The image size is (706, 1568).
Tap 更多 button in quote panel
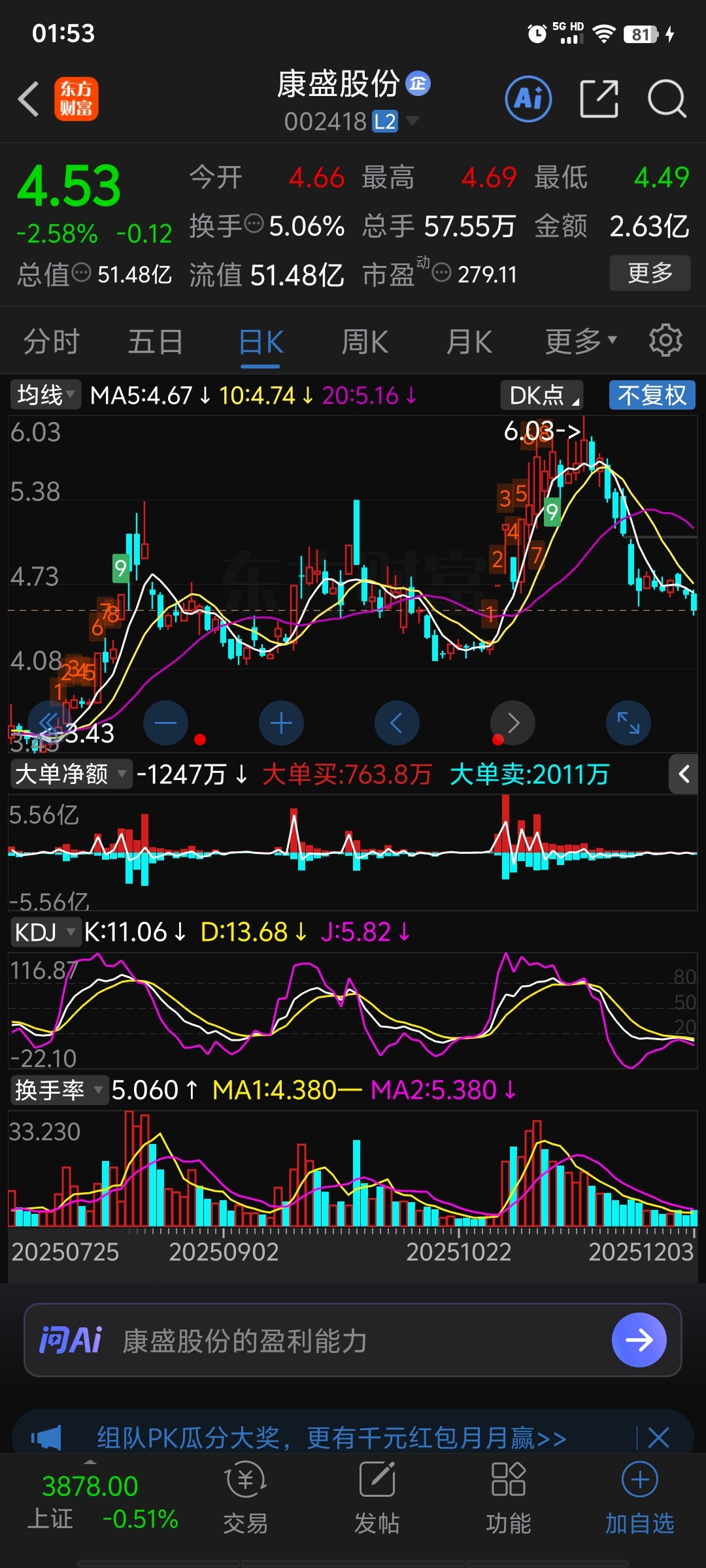pyautogui.click(x=650, y=273)
